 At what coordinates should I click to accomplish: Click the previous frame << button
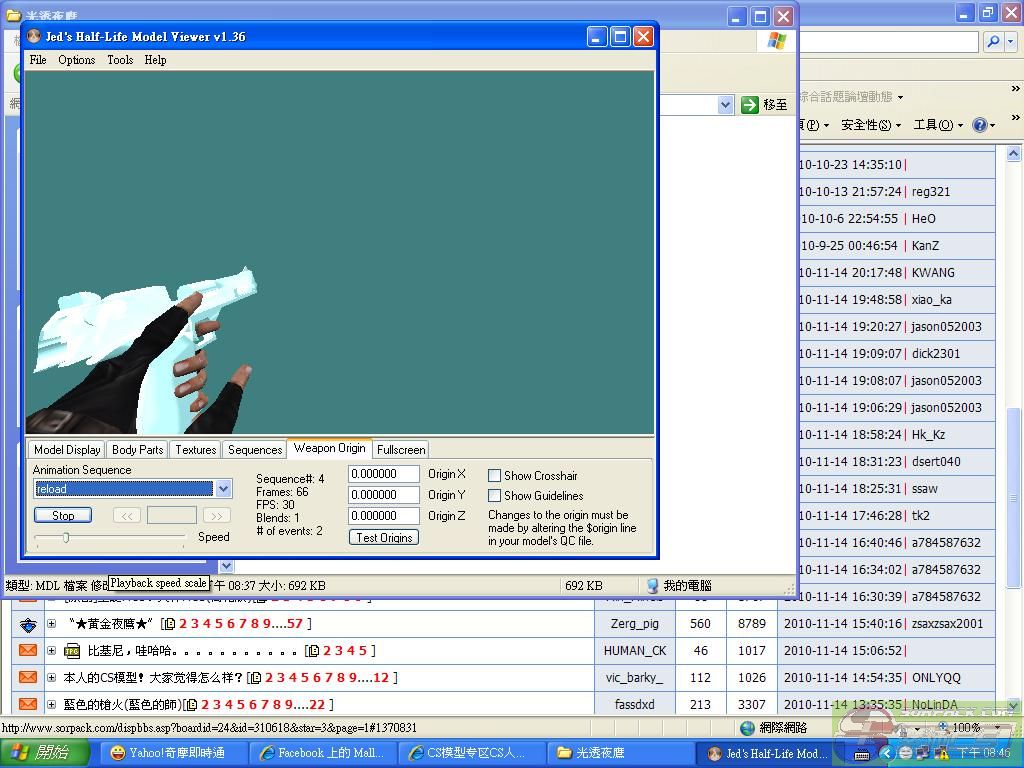pyautogui.click(x=127, y=516)
